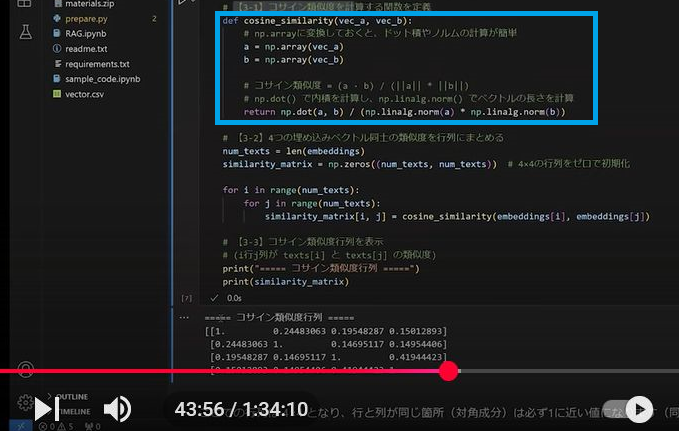Image resolution: width=679 pixels, height=431 pixels.
Task: Click the red playhead on the progress bar
Action: coord(448,371)
